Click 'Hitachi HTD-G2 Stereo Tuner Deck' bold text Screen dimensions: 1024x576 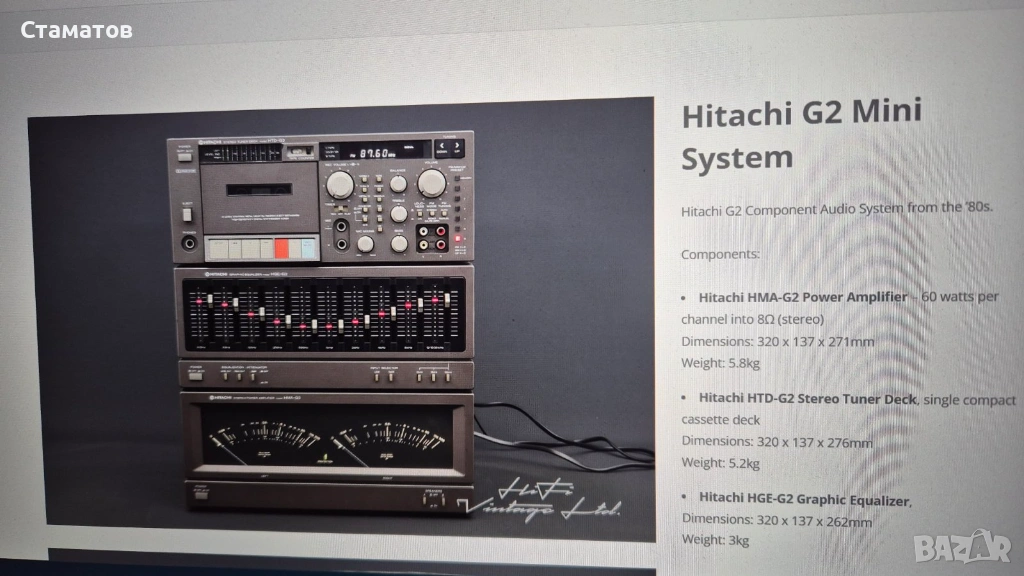[x=808, y=398]
